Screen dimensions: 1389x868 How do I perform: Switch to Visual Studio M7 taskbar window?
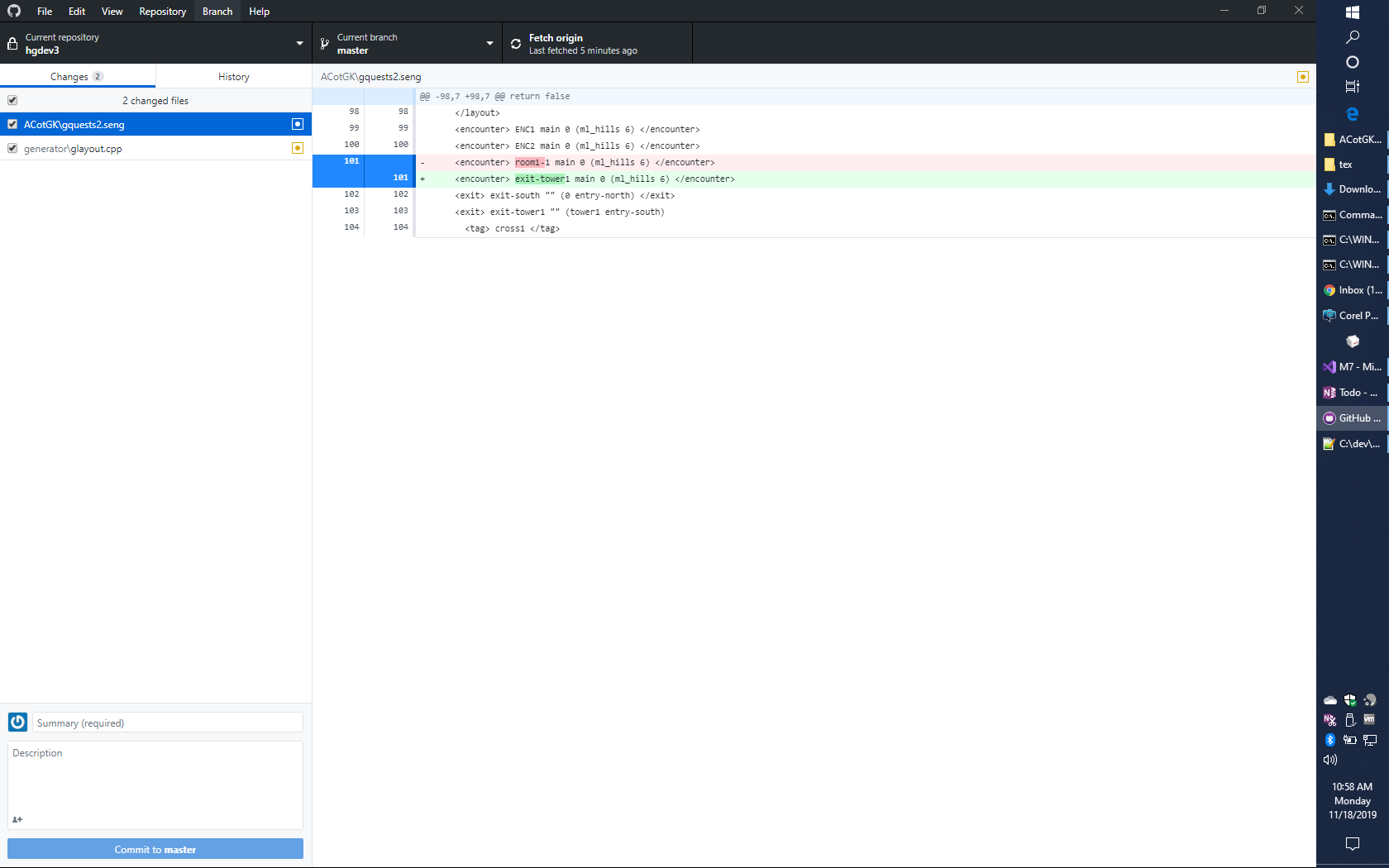(x=1353, y=366)
